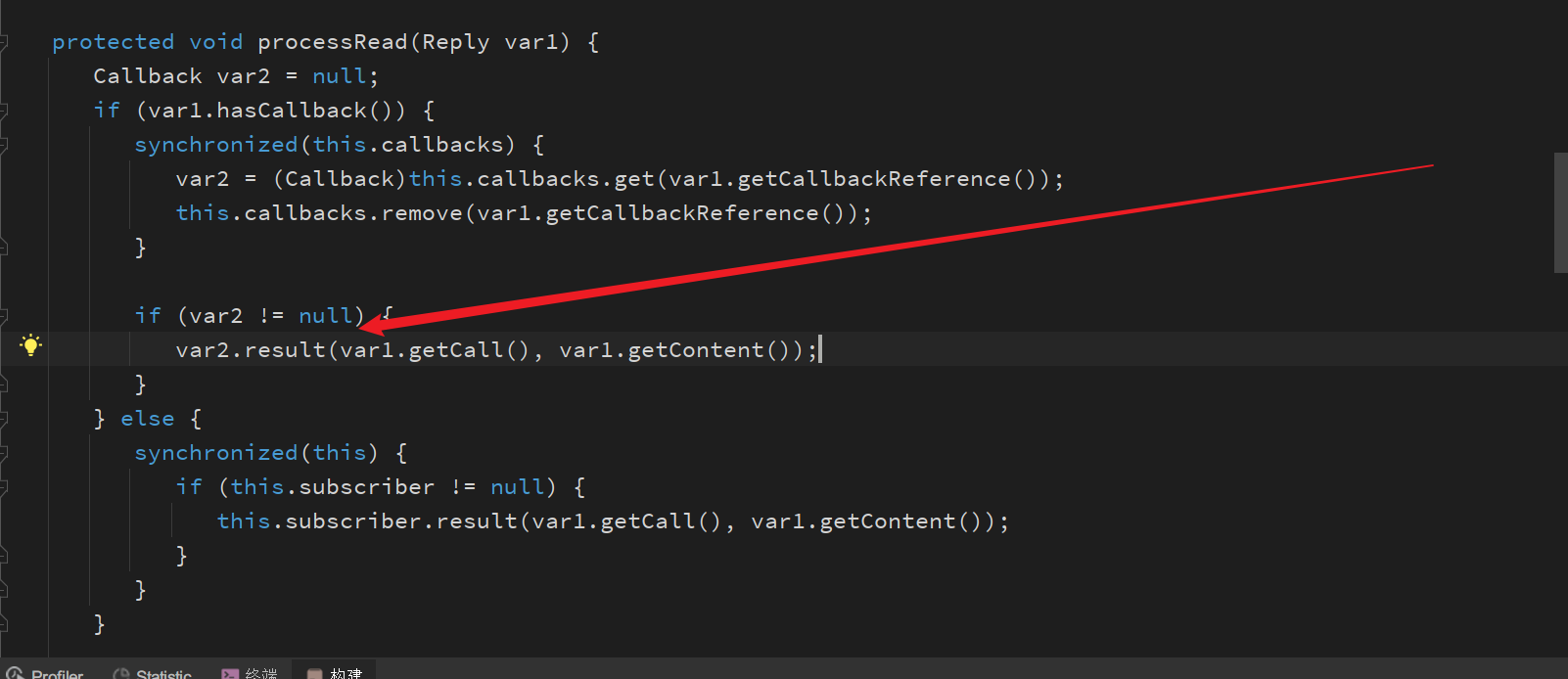
Task: Click the build (构建) icon
Action: pyautogui.click(x=314, y=673)
